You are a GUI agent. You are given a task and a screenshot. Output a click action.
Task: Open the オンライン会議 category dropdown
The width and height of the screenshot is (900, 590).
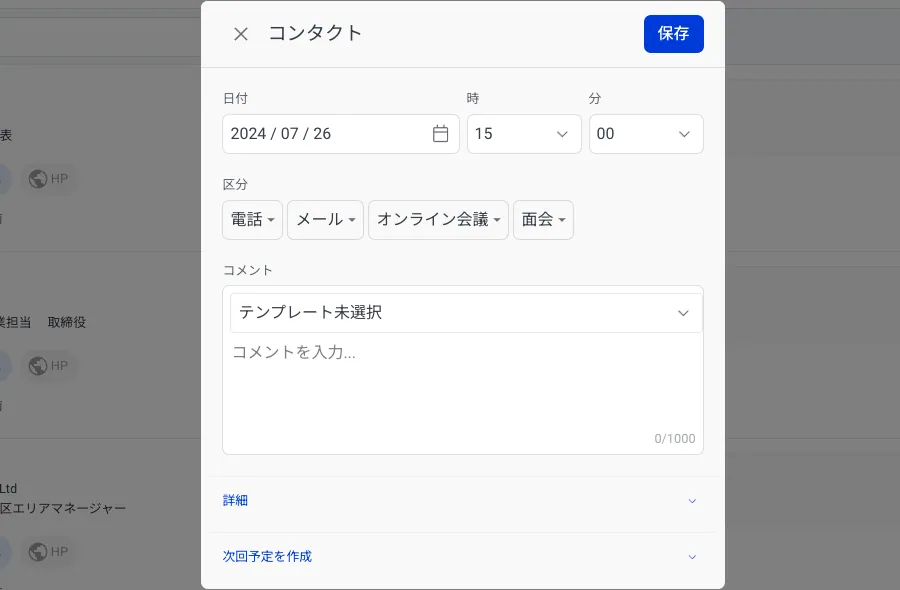[439, 220]
